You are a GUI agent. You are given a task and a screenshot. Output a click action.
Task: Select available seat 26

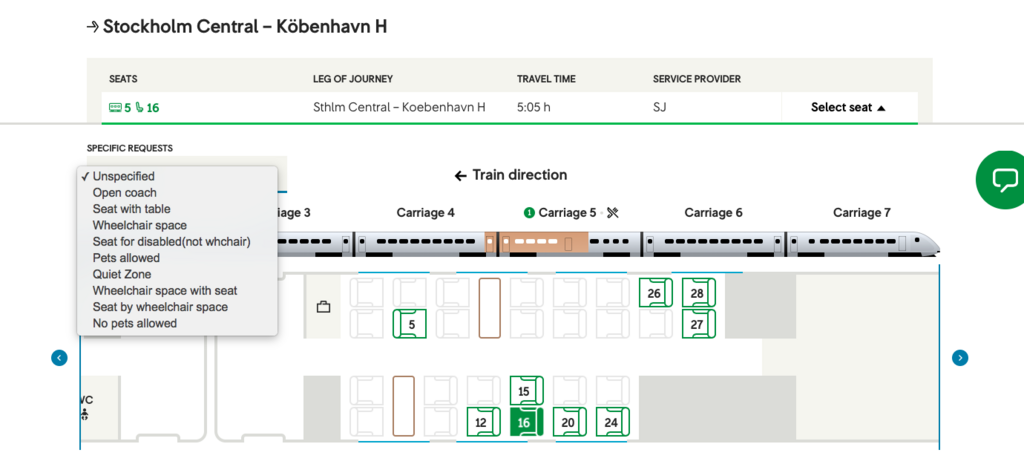(x=654, y=293)
